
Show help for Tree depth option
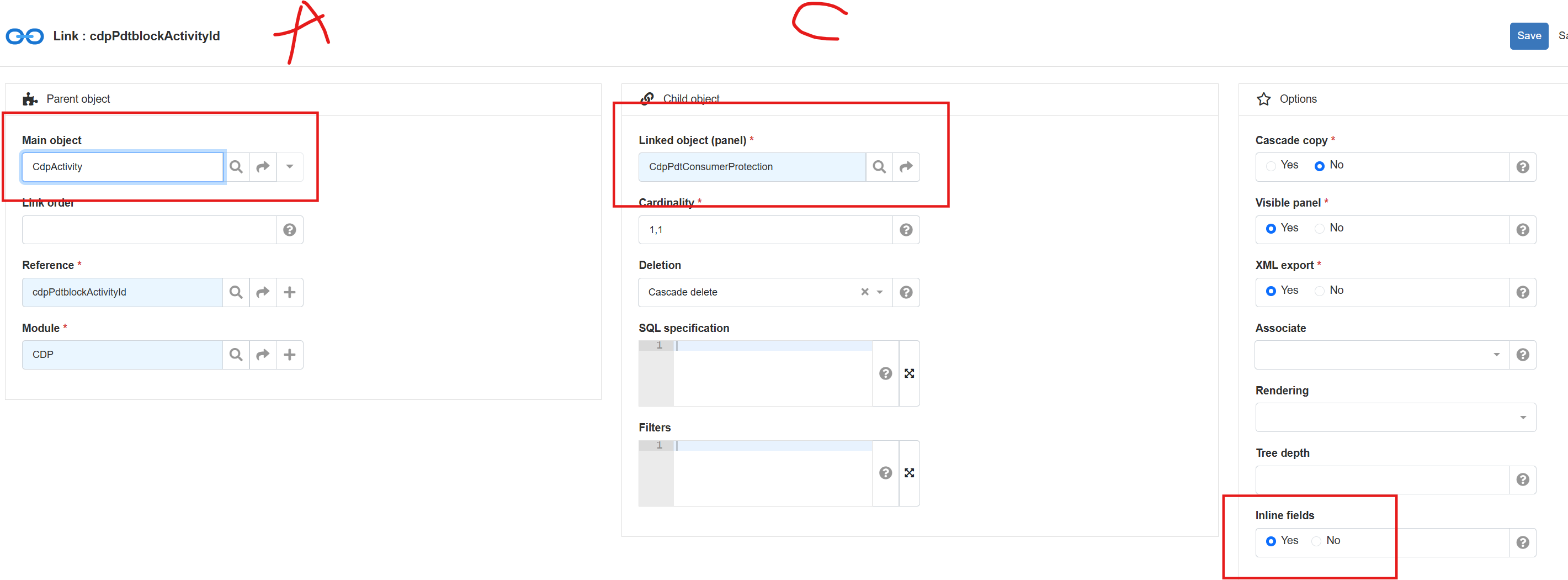[x=1522, y=480]
